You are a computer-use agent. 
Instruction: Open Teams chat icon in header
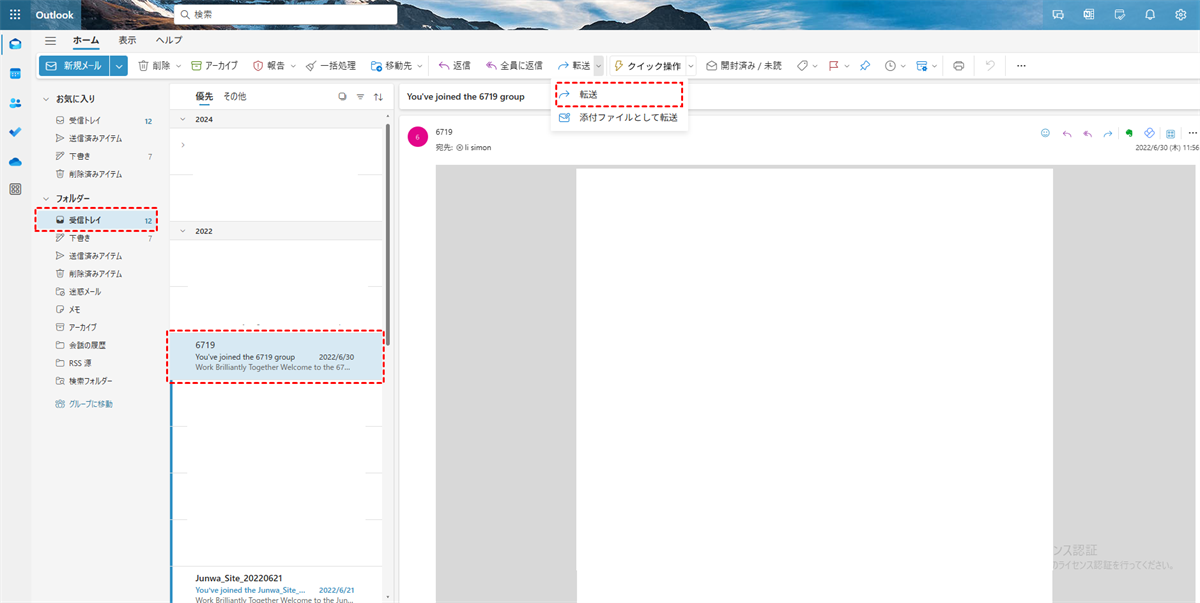click(1058, 15)
